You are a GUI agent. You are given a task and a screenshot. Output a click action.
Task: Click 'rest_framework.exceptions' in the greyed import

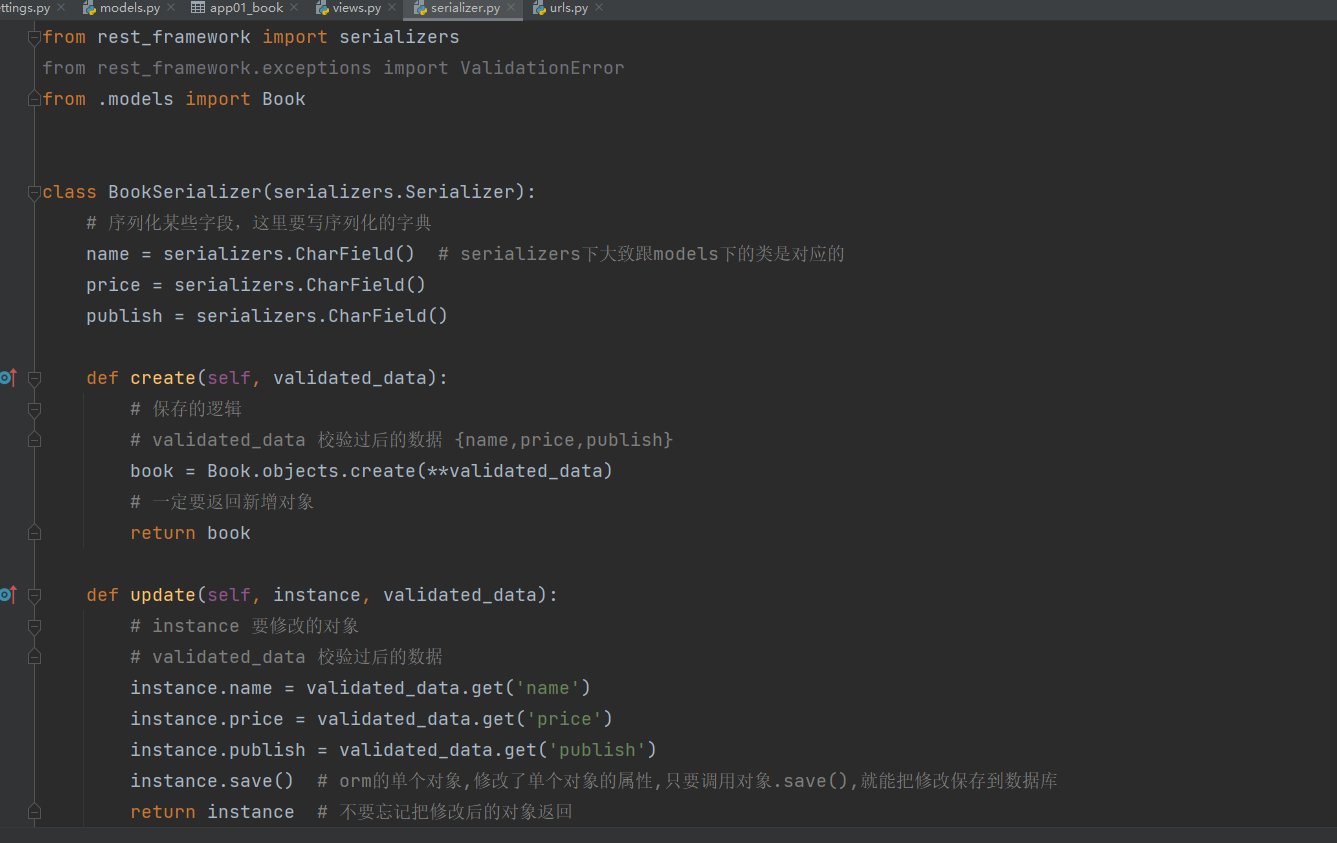234,68
